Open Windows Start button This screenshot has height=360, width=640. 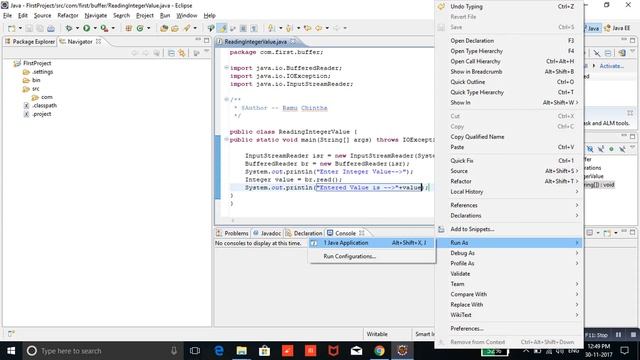tap(11, 351)
